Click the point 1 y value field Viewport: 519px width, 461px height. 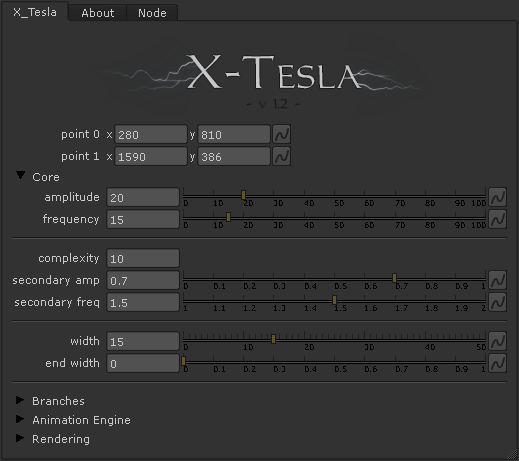pos(234,156)
